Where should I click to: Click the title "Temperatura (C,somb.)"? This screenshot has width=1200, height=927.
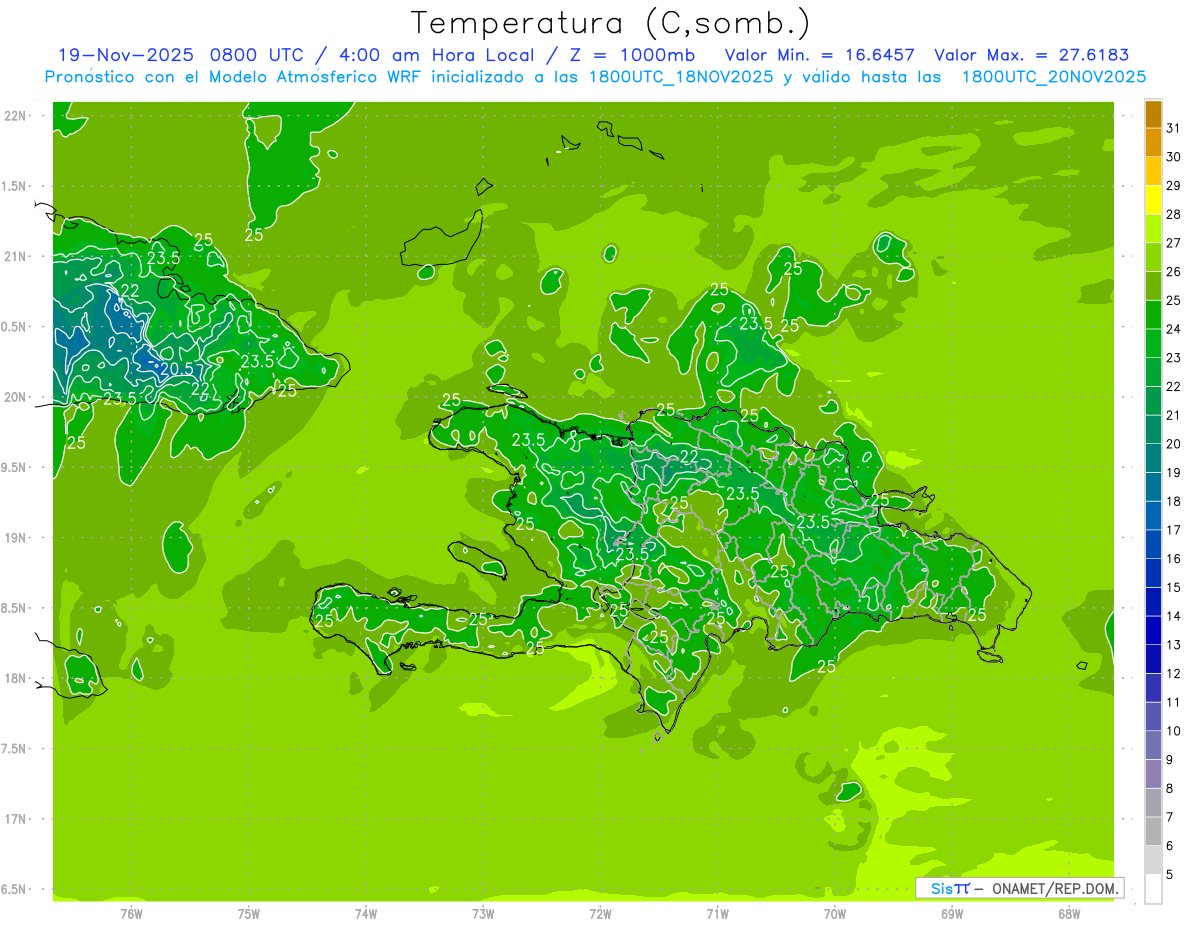click(611, 23)
